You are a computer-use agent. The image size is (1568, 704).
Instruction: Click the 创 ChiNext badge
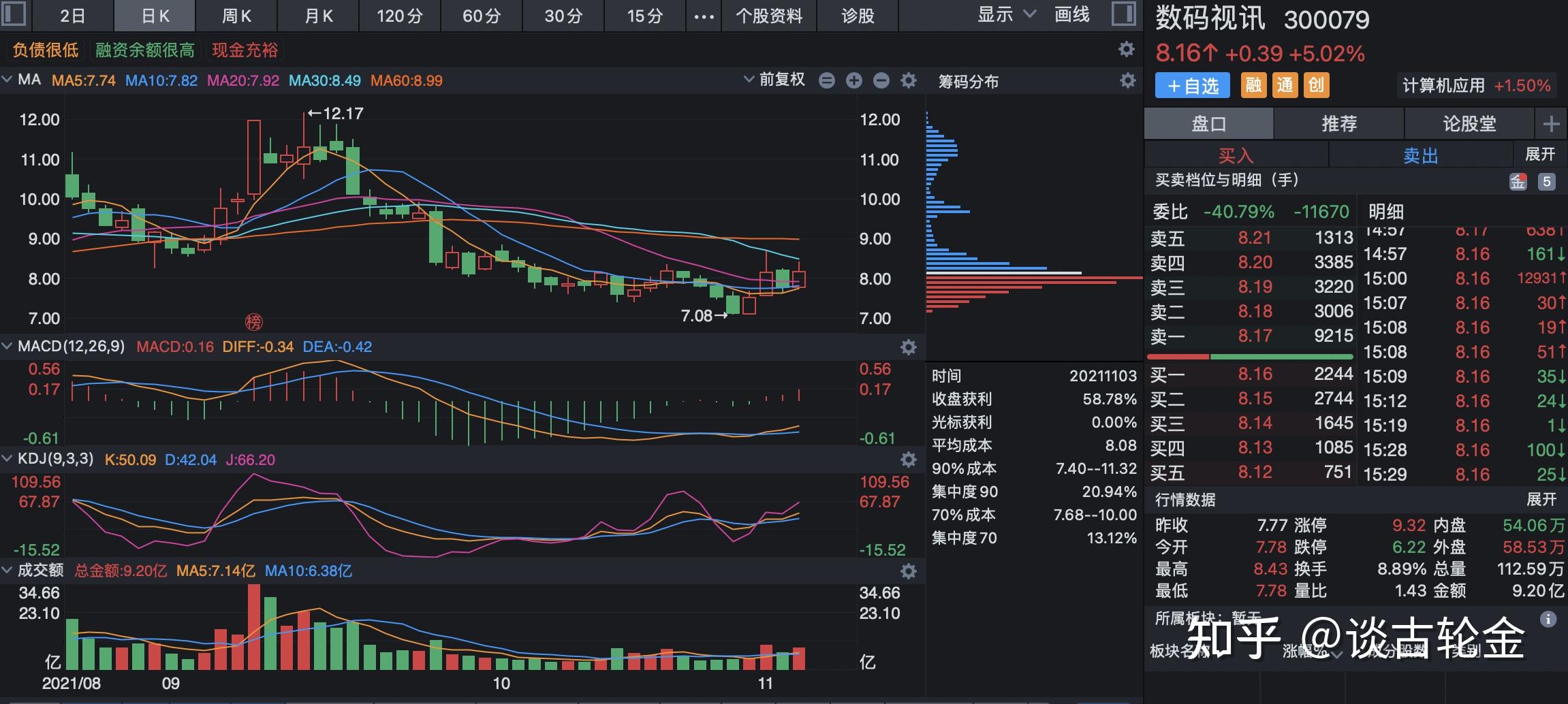coord(1317,85)
